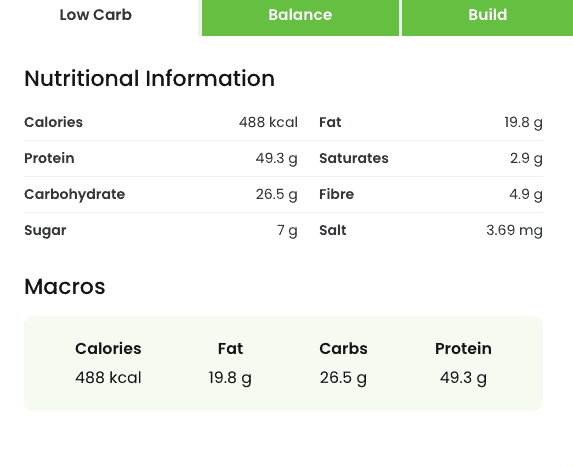Switch to the Low Carb tab
The image size is (573, 466).
coord(96,15)
